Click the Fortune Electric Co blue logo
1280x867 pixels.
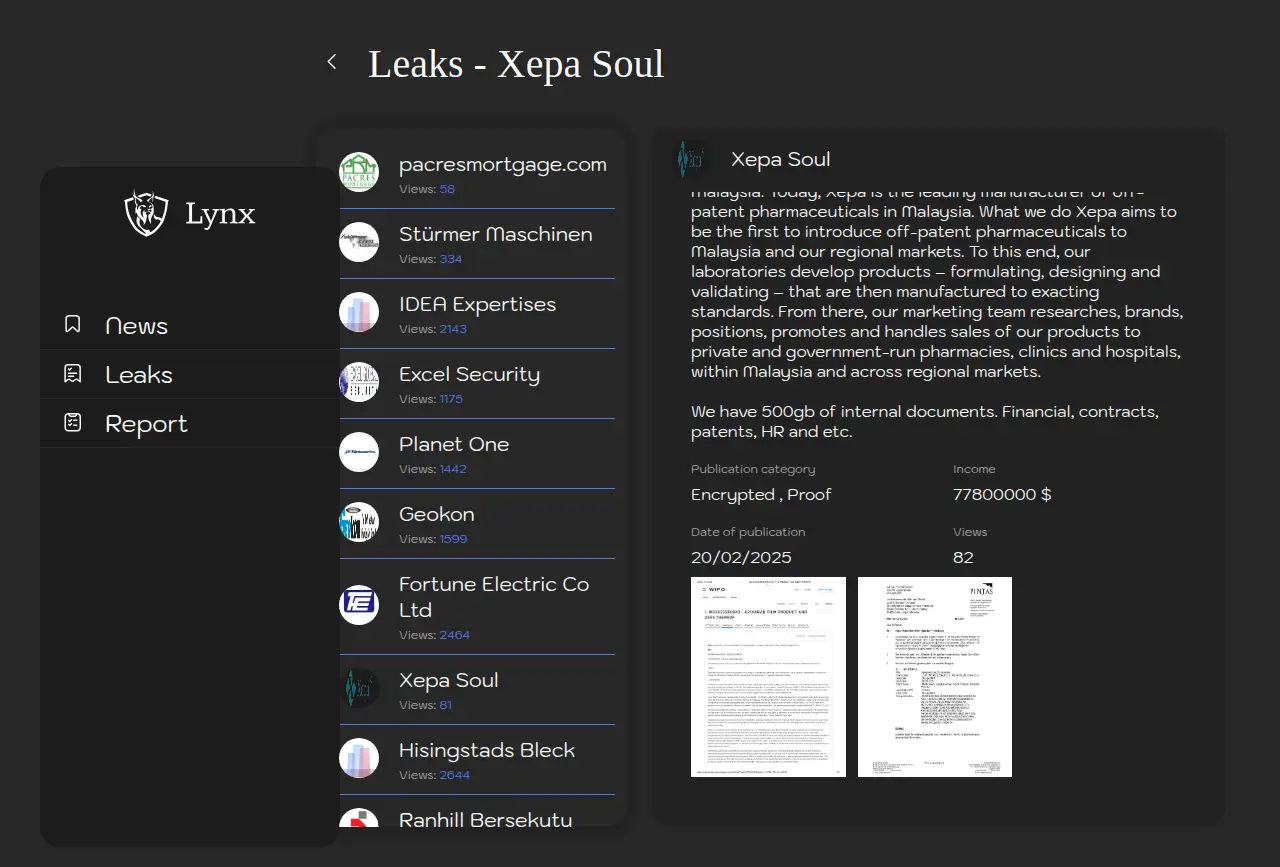pyautogui.click(x=359, y=605)
